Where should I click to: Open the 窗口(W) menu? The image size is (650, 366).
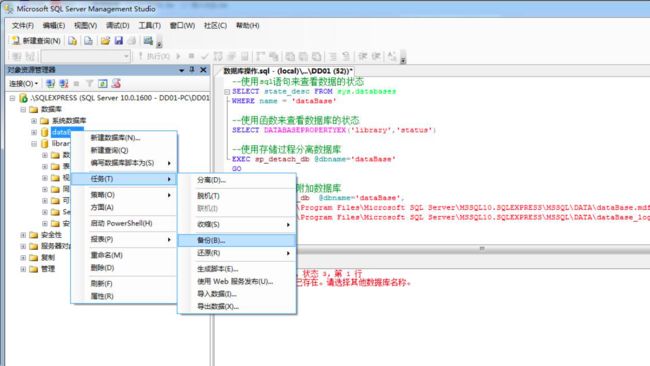(x=182, y=26)
